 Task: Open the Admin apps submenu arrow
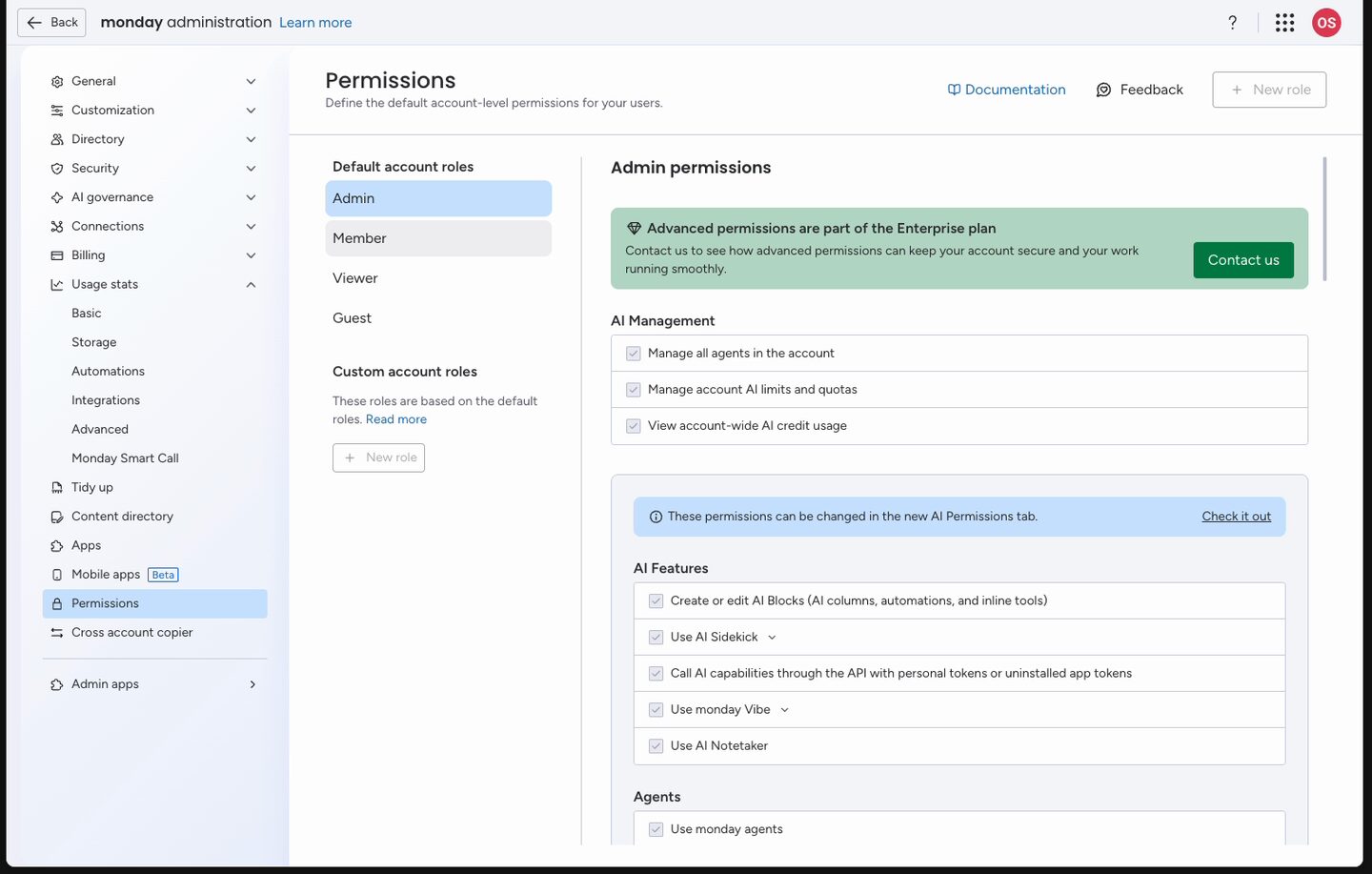point(252,684)
